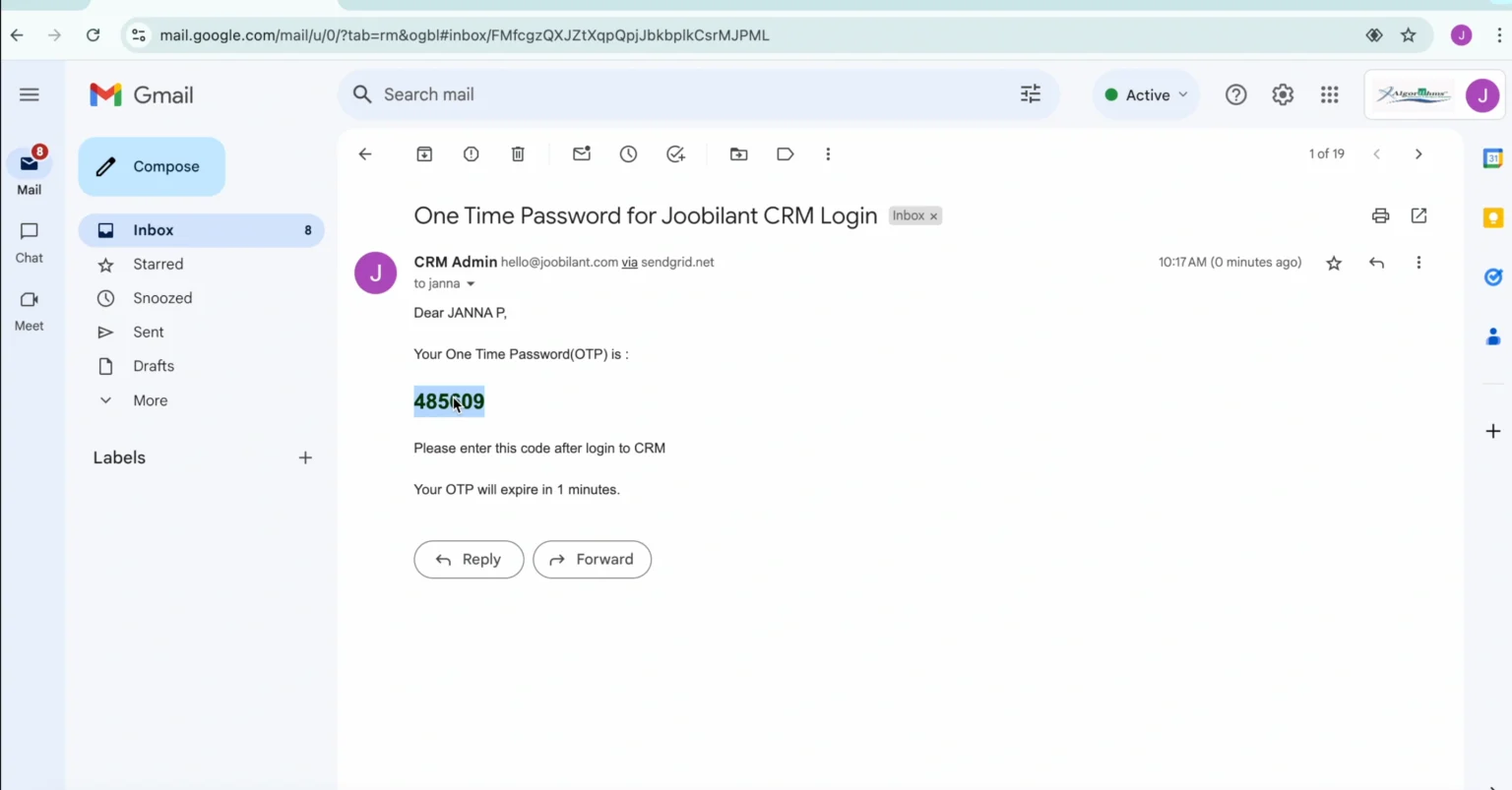This screenshot has width=1512, height=790.
Task: Select the highlighted OTP code 485609
Action: tap(449, 400)
